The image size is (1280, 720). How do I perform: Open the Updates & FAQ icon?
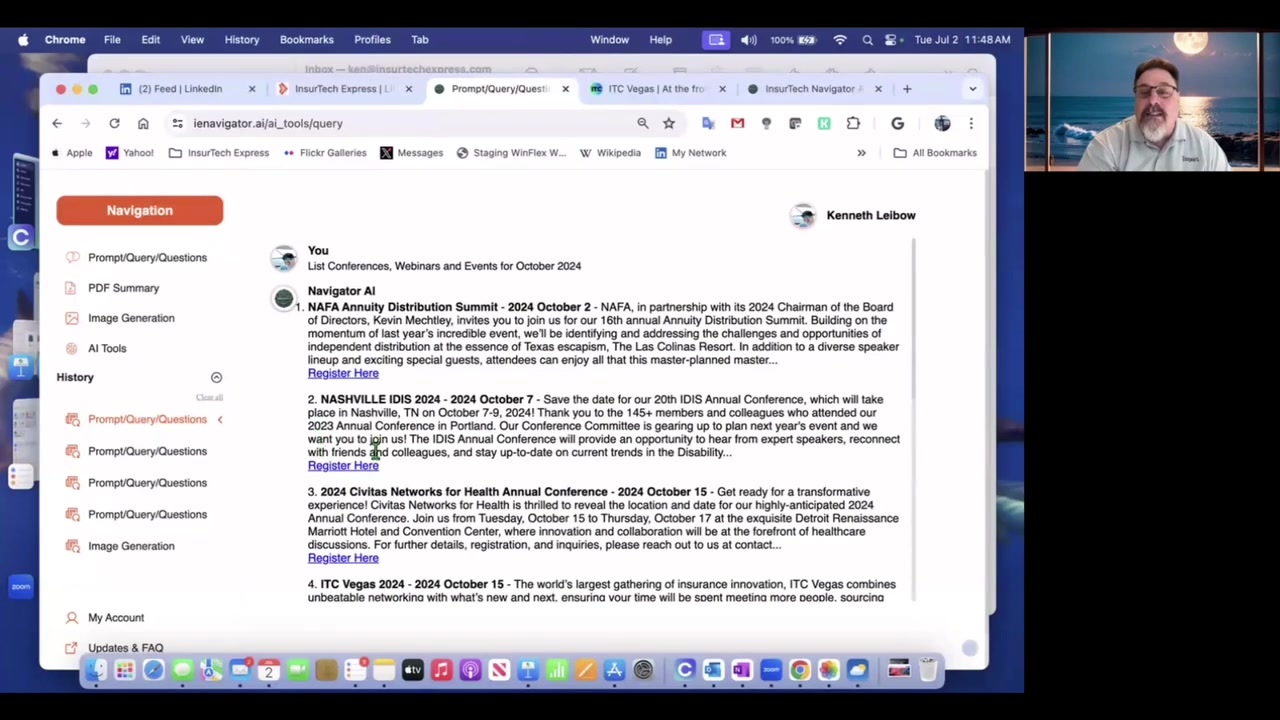click(70, 648)
